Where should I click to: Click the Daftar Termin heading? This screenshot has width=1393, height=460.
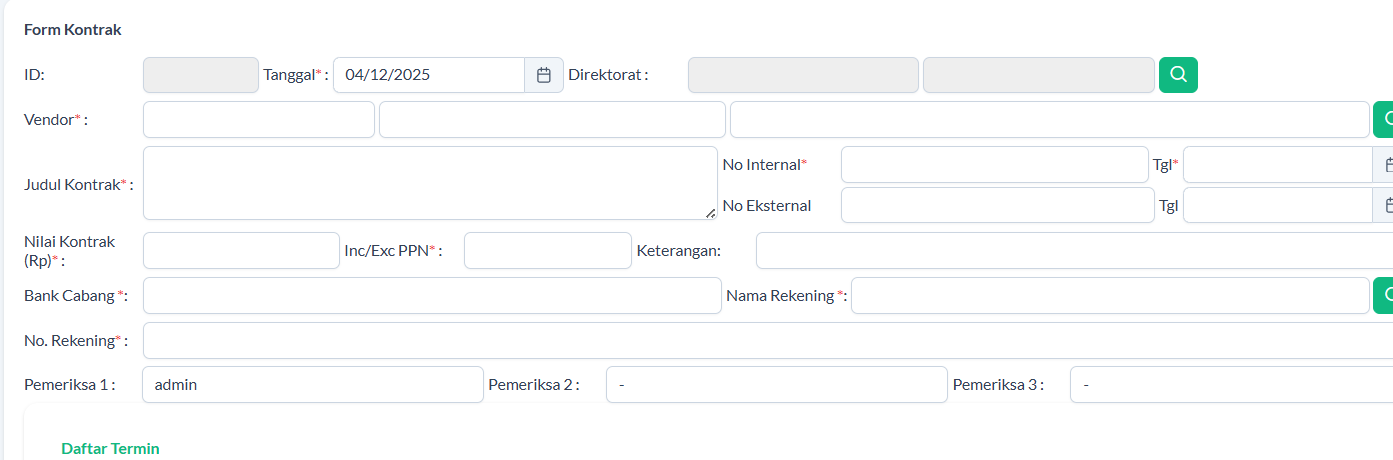[110, 449]
